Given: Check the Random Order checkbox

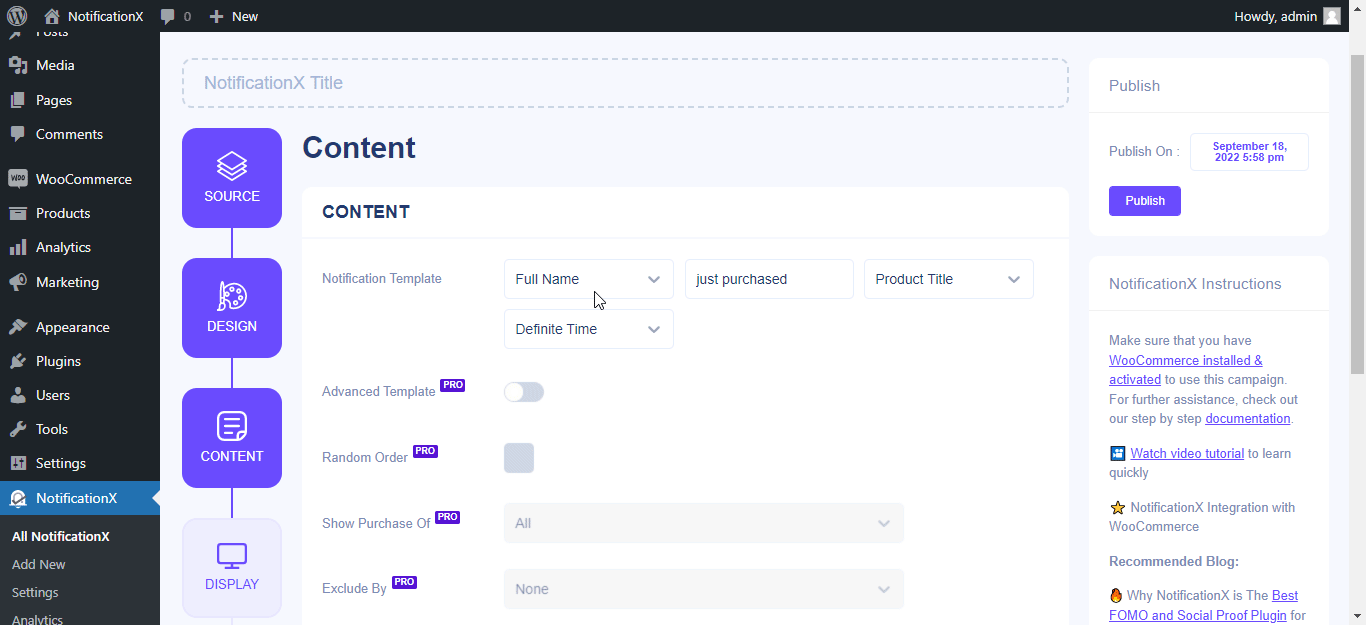Looking at the screenshot, I should (519, 458).
